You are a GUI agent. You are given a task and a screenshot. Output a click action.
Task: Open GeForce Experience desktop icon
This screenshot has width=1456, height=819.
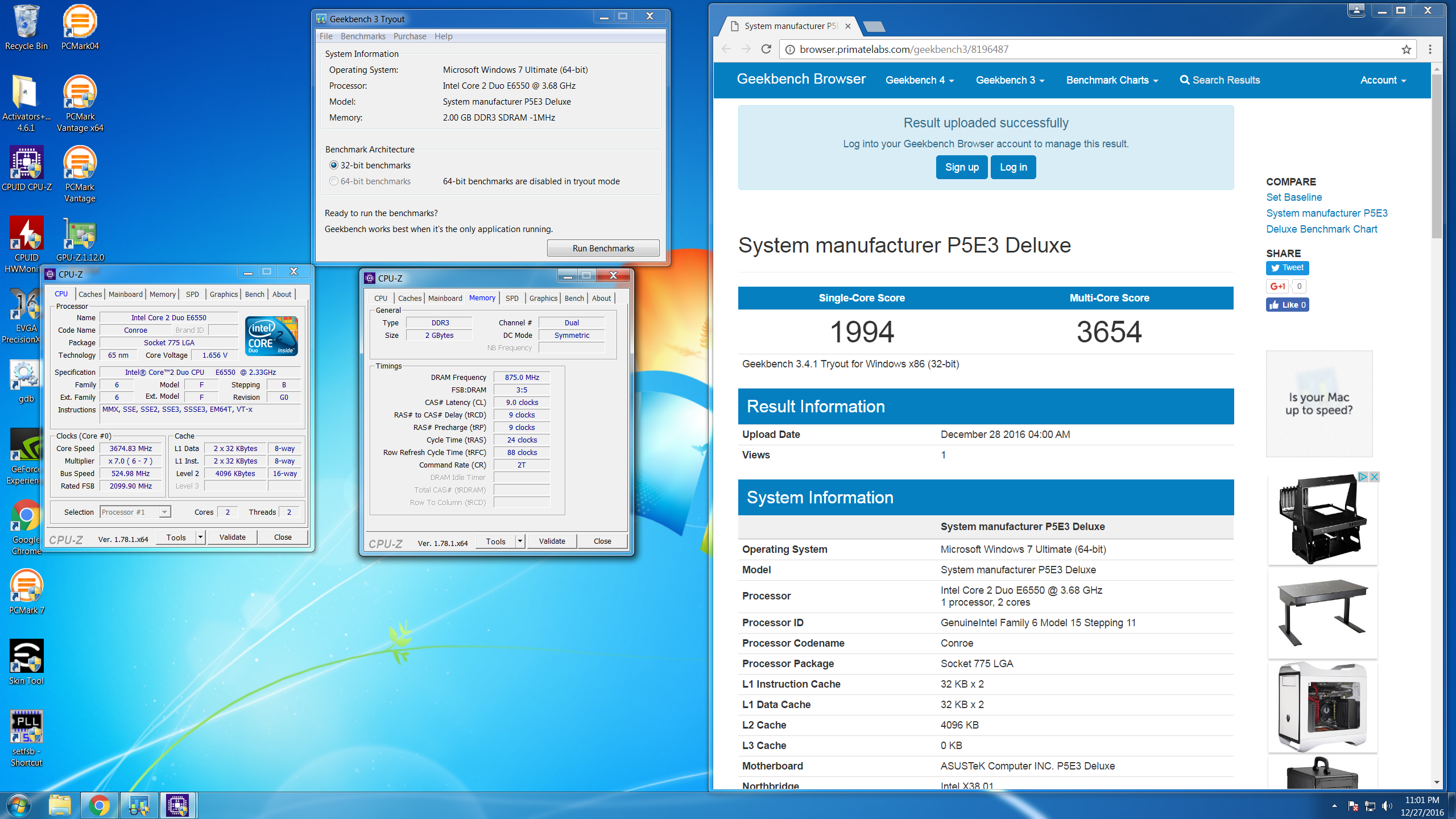(25, 456)
